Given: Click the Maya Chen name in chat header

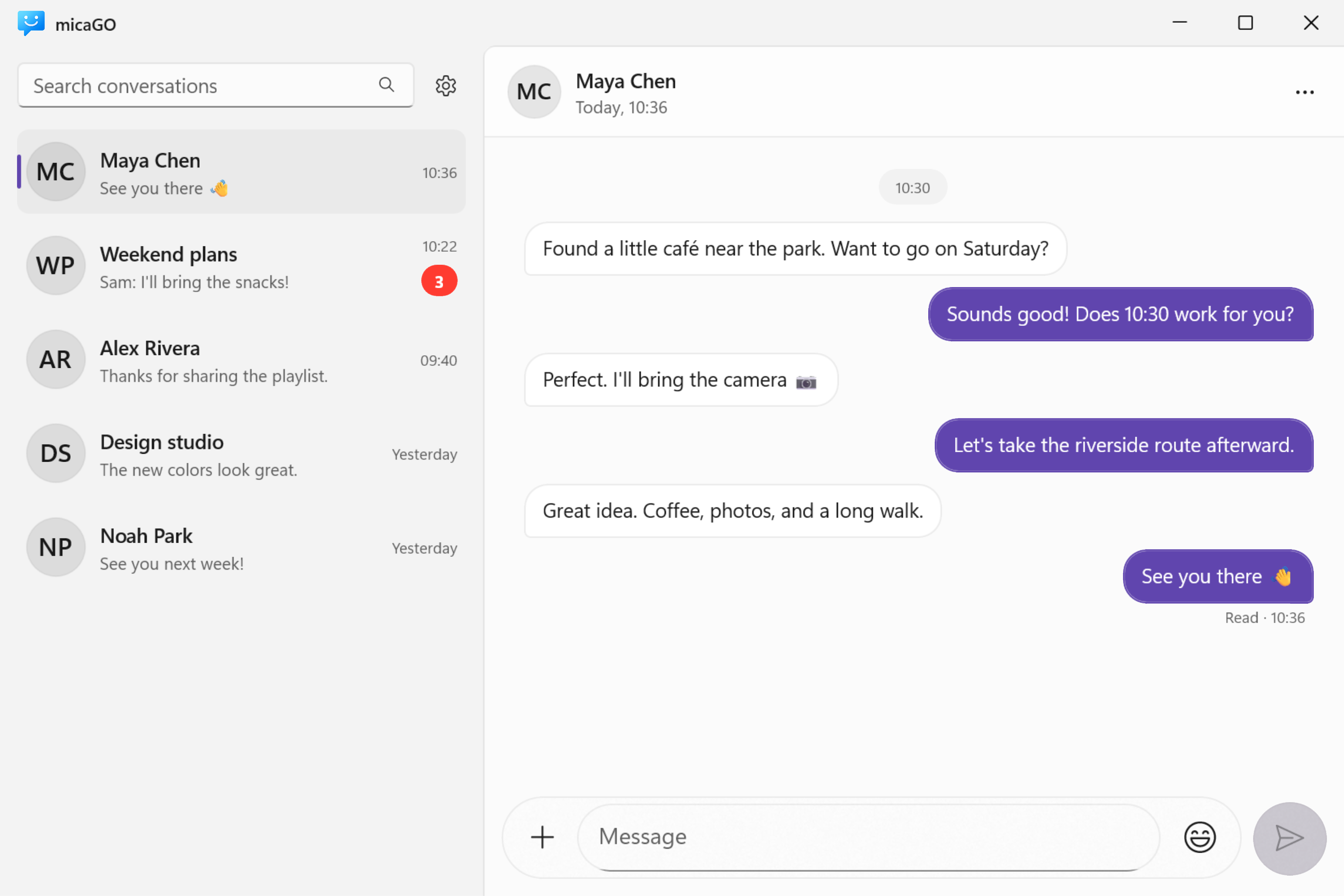Looking at the screenshot, I should coord(626,81).
